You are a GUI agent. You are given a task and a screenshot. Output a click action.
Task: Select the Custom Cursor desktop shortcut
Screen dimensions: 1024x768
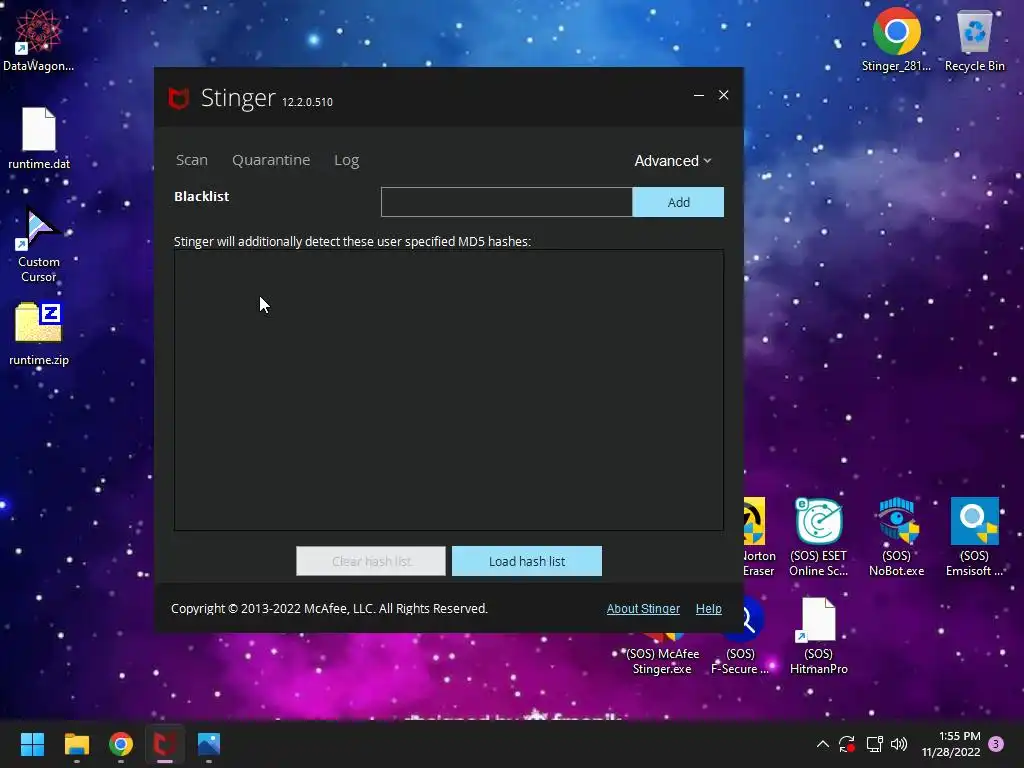click(39, 245)
